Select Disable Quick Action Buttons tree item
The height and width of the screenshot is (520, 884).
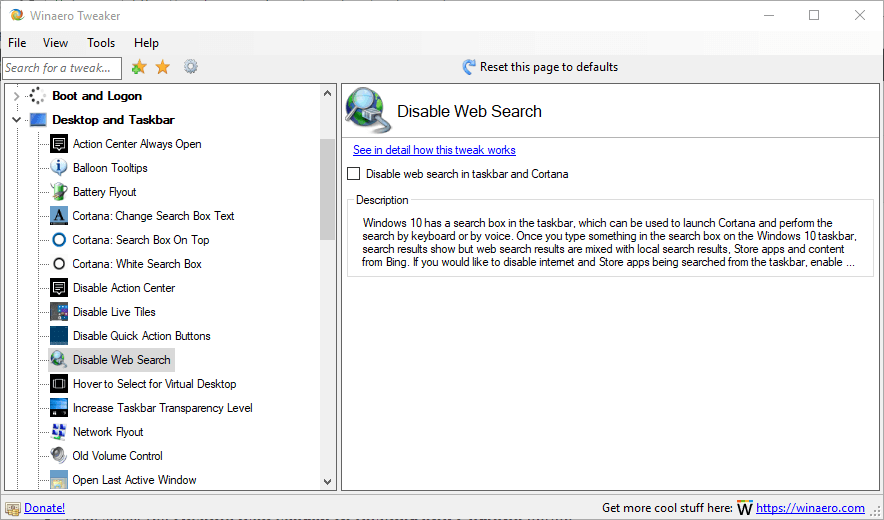(x=142, y=336)
